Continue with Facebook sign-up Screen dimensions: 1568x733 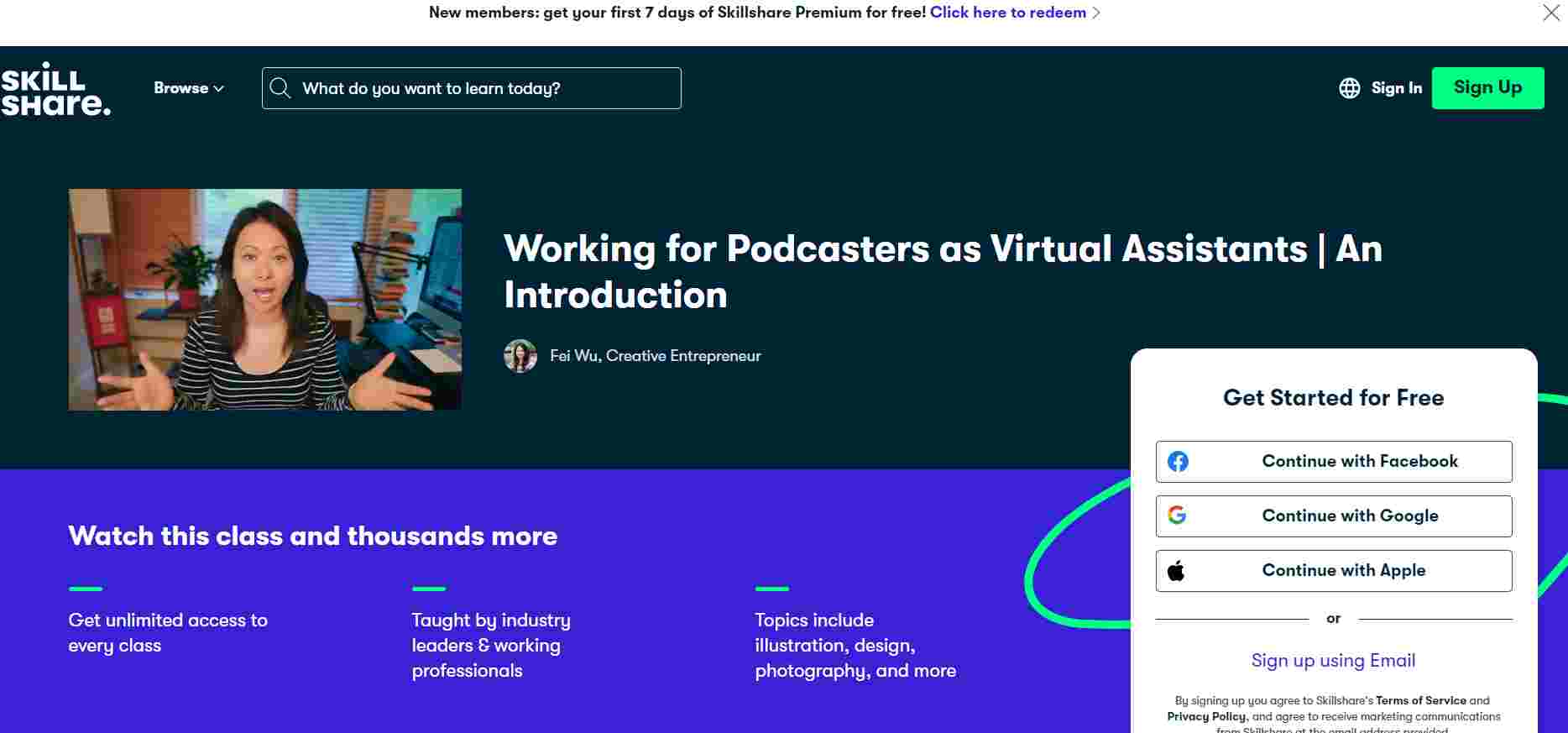coord(1334,462)
